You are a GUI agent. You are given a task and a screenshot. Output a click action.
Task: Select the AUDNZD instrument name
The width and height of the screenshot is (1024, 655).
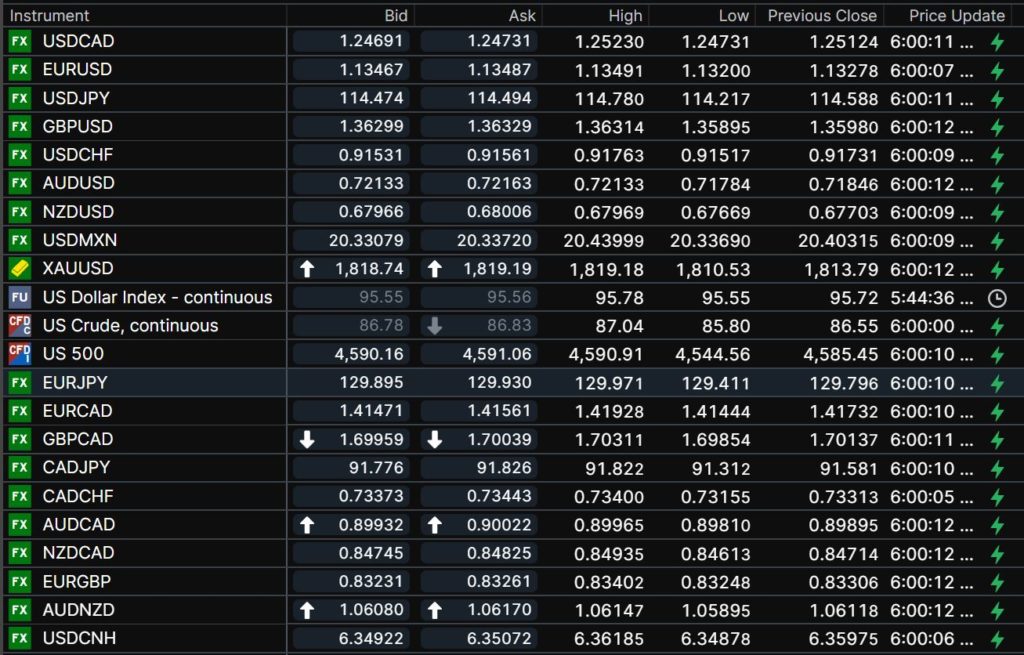point(78,610)
